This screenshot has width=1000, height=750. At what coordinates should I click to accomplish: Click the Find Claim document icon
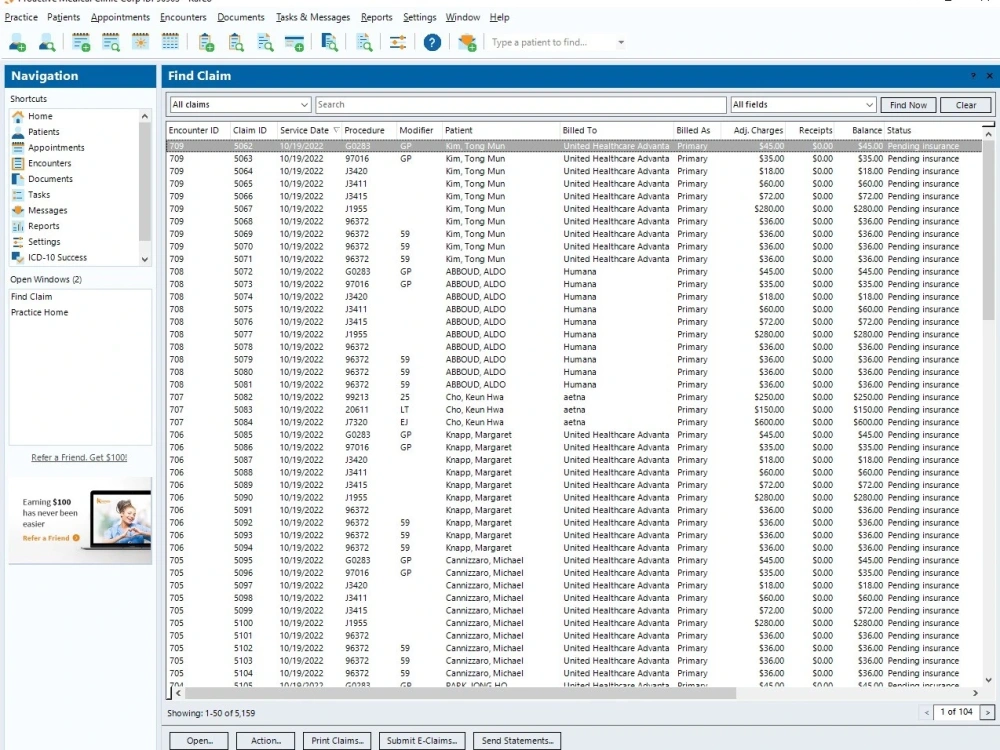tap(265, 43)
